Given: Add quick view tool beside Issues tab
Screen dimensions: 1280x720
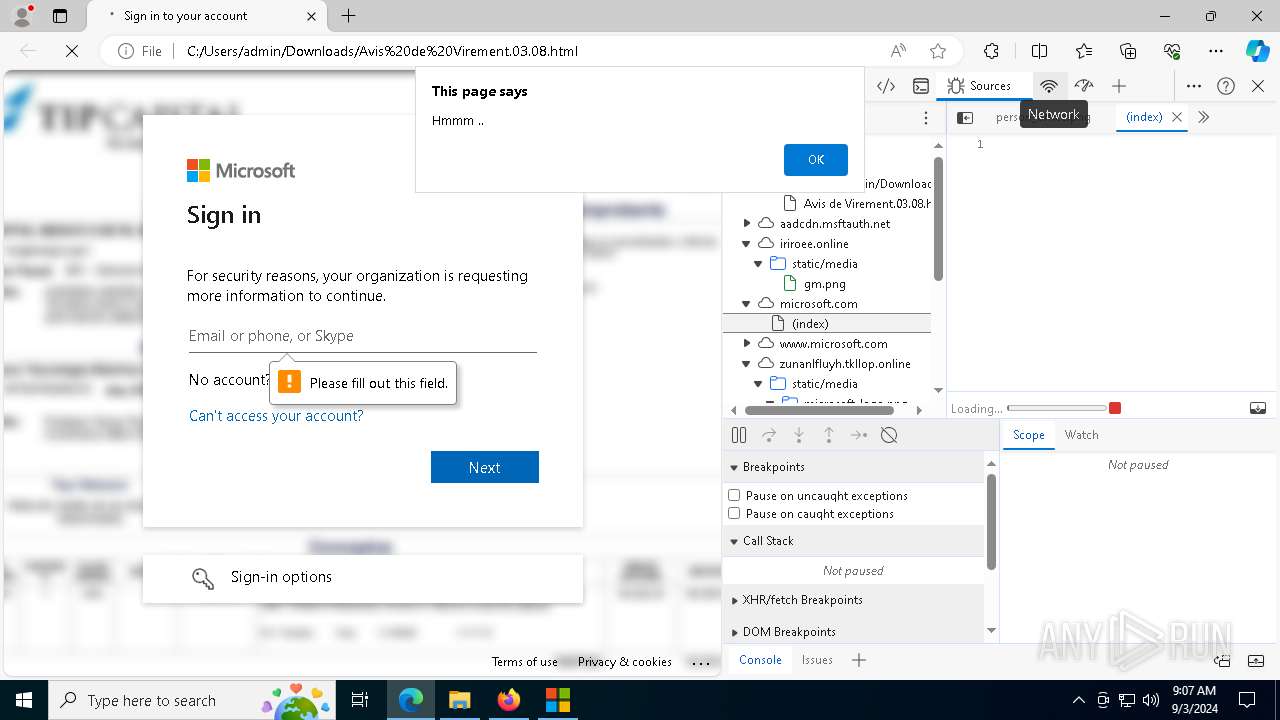Looking at the screenshot, I should click(x=858, y=660).
